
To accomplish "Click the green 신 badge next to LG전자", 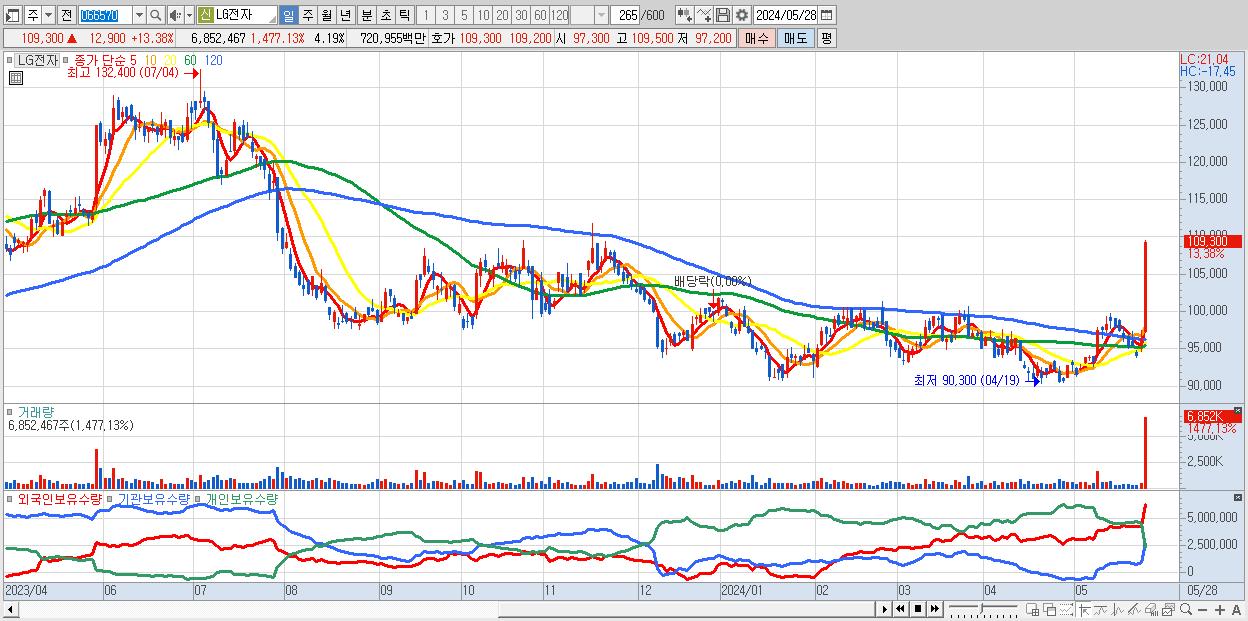I will click(x=206, y=15).
